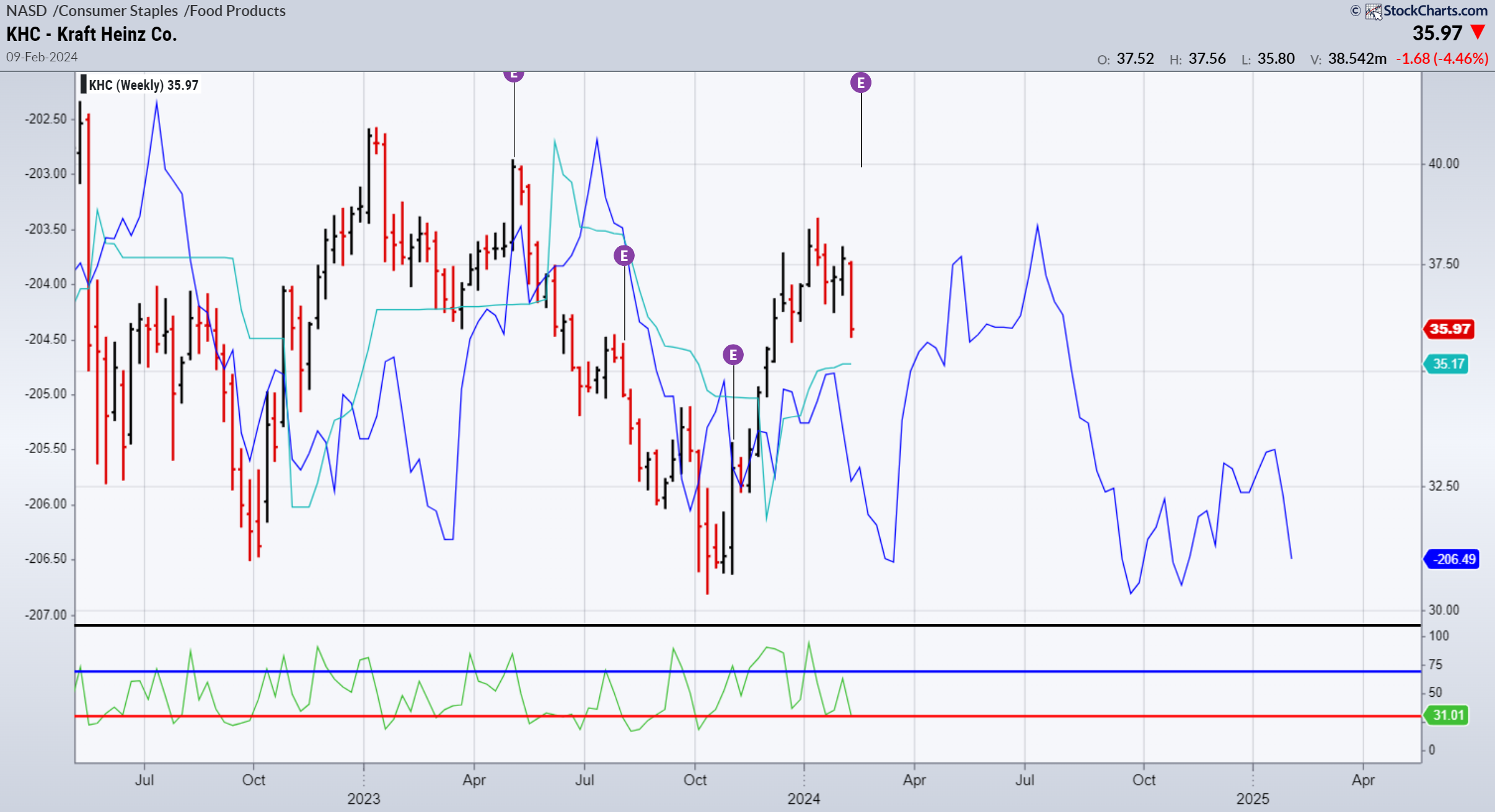Click the -1.68 (-4.46%) change text
Screen dimensions: 1495x812
[1442, 59]
